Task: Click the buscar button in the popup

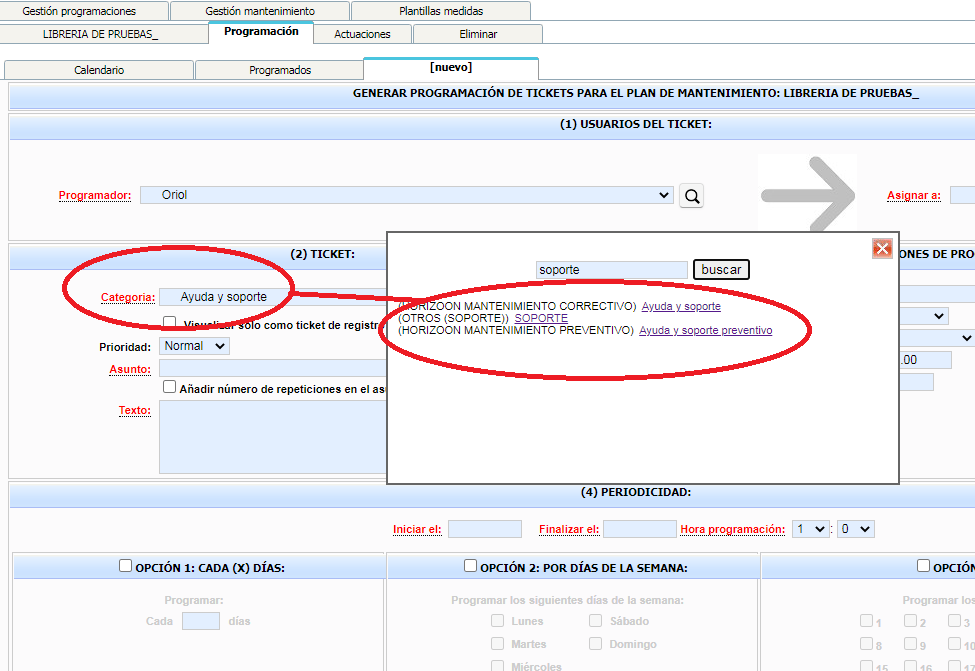Action: pyautogui.click(x=721, y=270)
